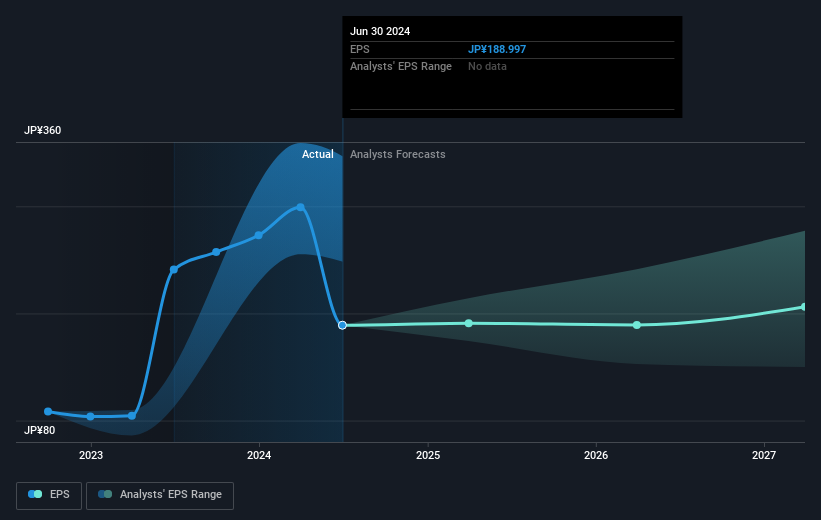
Task: Click the JP¥80 y-axis label
Action: 39,430
